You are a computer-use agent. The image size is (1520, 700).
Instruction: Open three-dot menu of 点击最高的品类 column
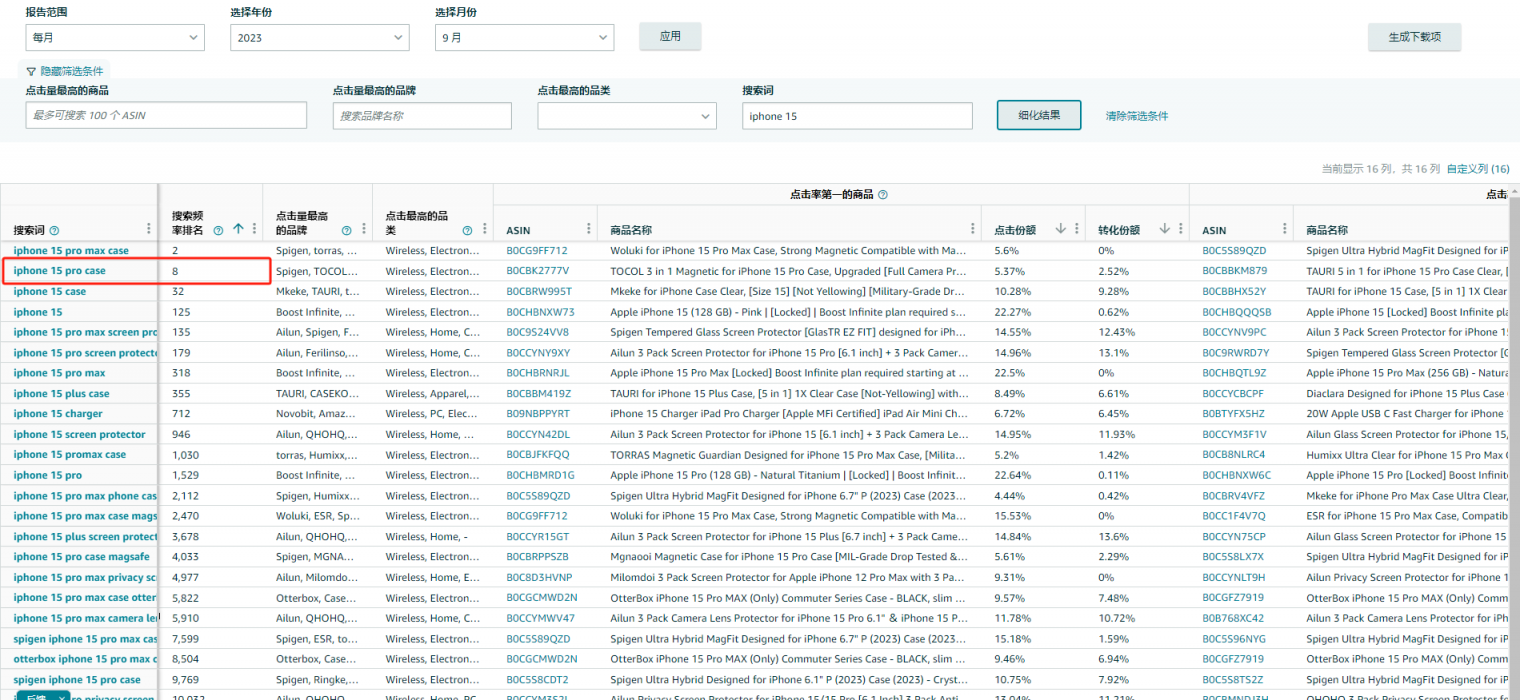point(484,229)
